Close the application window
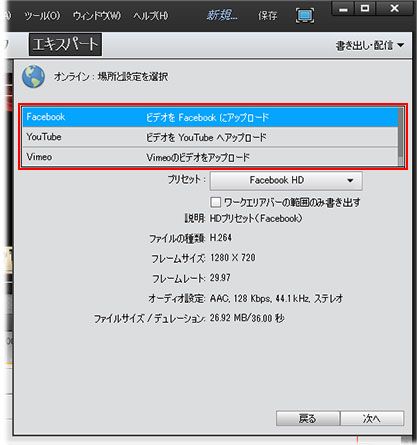Image resolution: width=417 pixels, height=445 pixels. (x=395, y=8)
